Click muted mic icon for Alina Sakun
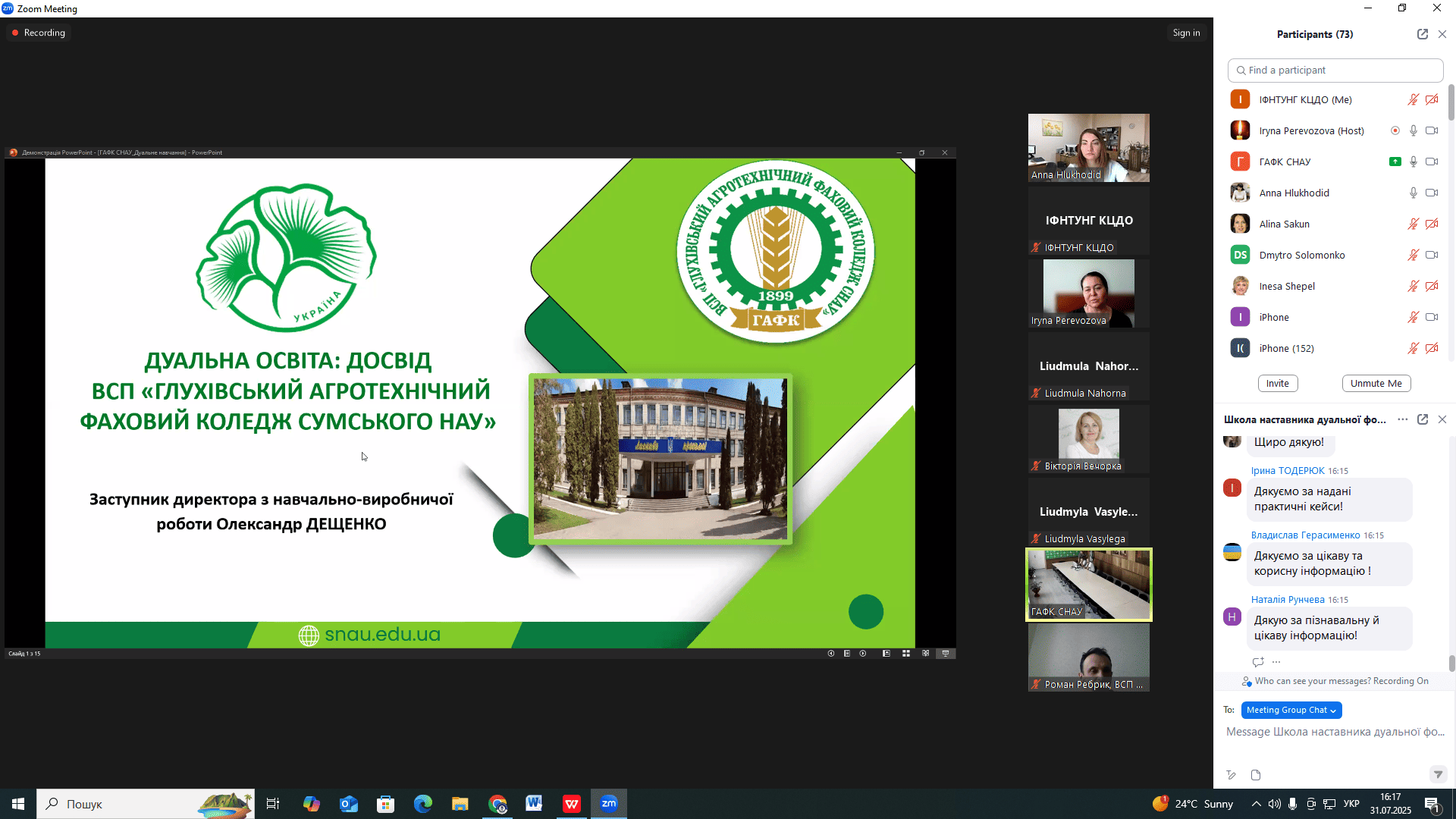The width and height of the screenshot is (1456, 819). [1414, 224]
